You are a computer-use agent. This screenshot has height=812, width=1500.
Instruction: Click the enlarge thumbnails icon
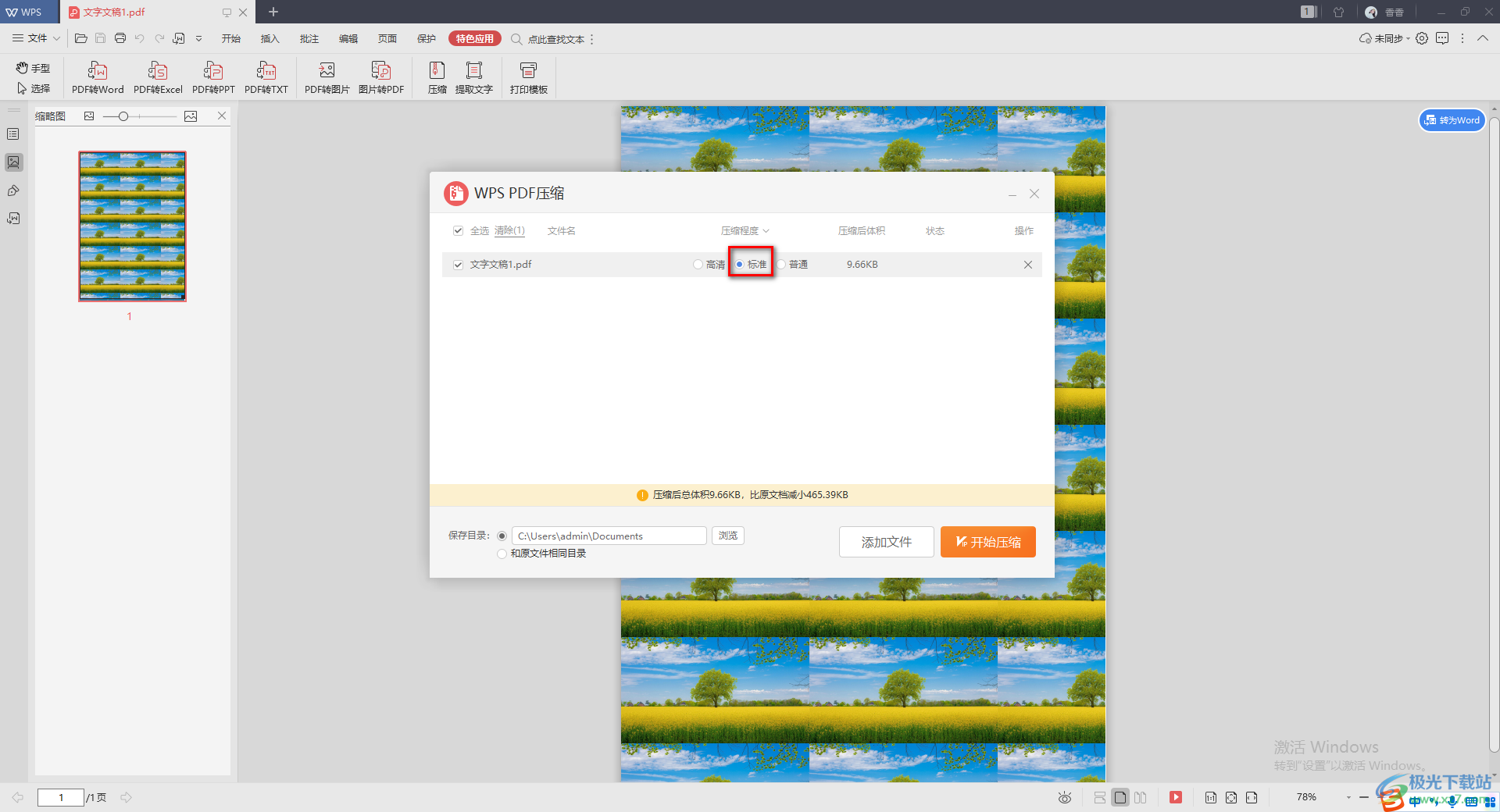coord(191,116)
